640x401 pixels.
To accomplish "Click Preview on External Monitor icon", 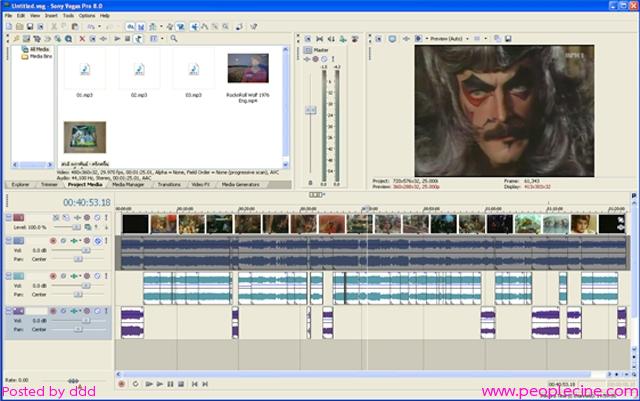I will click(x=392, y=39).
